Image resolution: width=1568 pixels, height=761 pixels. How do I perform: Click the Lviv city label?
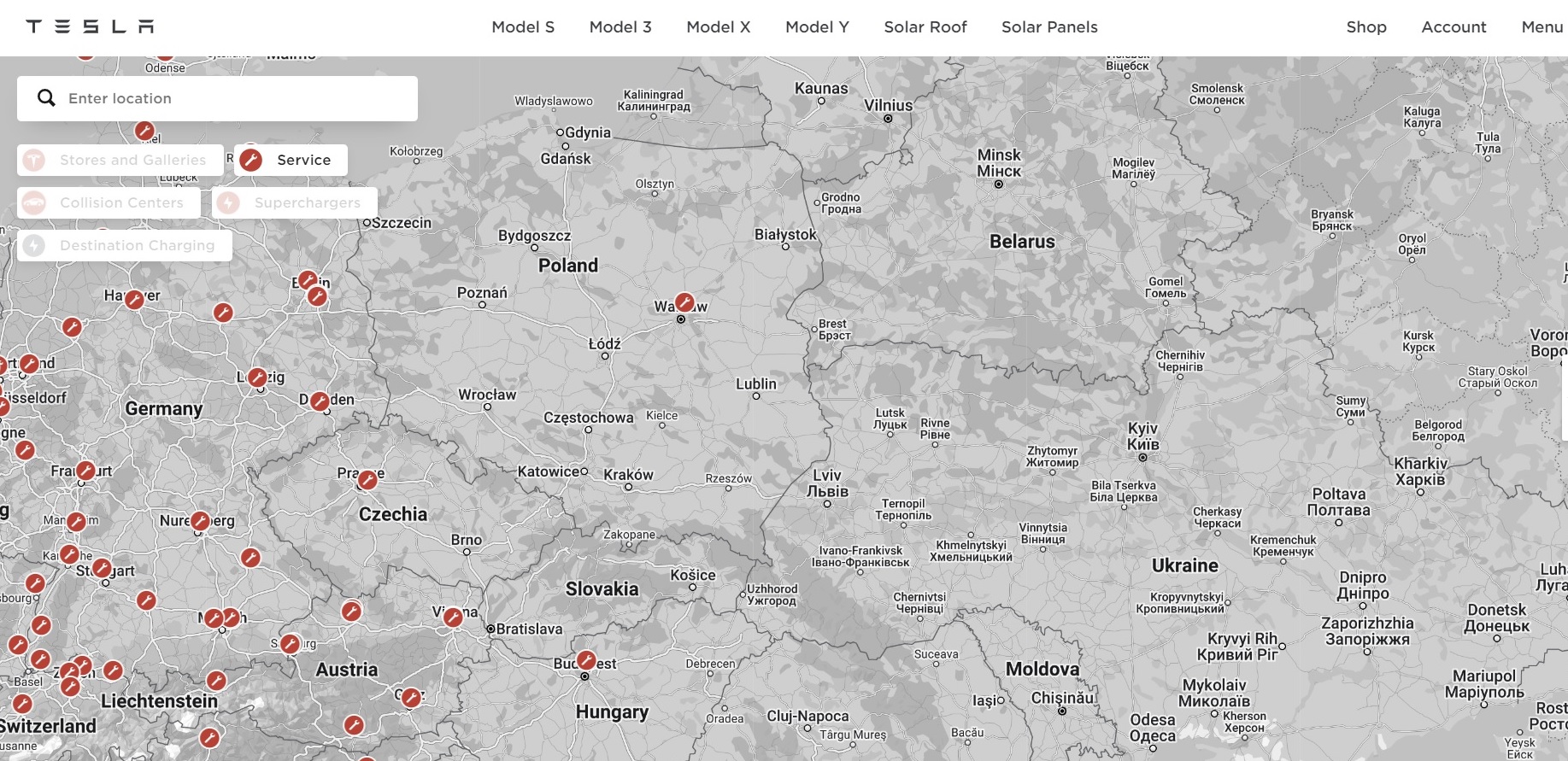pos(827,483)
